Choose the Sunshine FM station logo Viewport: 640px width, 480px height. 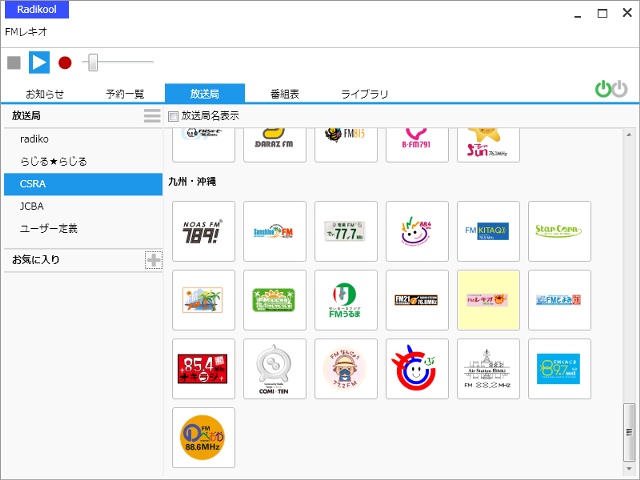275,231
